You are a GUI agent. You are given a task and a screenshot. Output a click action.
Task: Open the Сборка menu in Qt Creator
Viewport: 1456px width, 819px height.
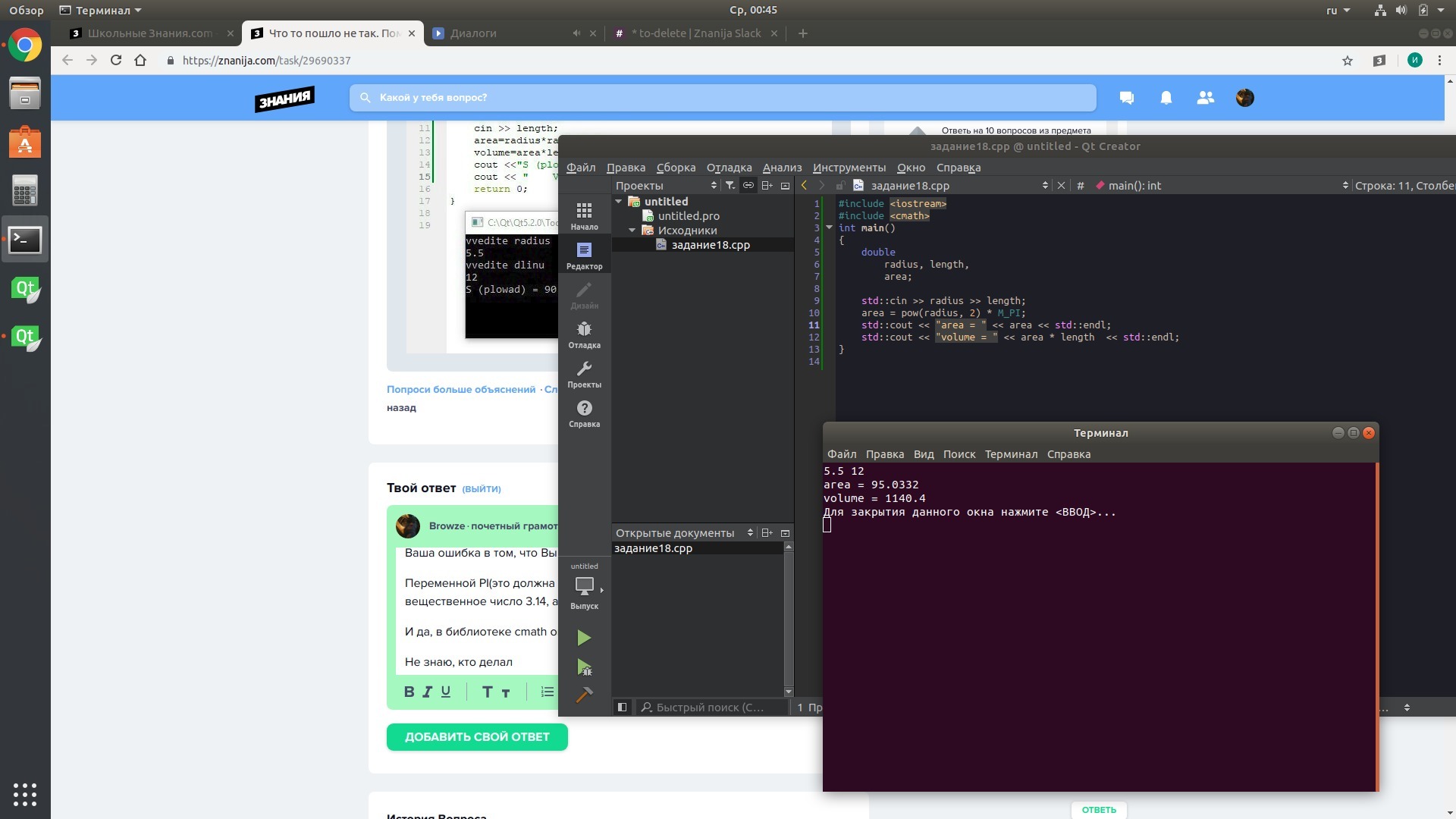pos(676,168)
